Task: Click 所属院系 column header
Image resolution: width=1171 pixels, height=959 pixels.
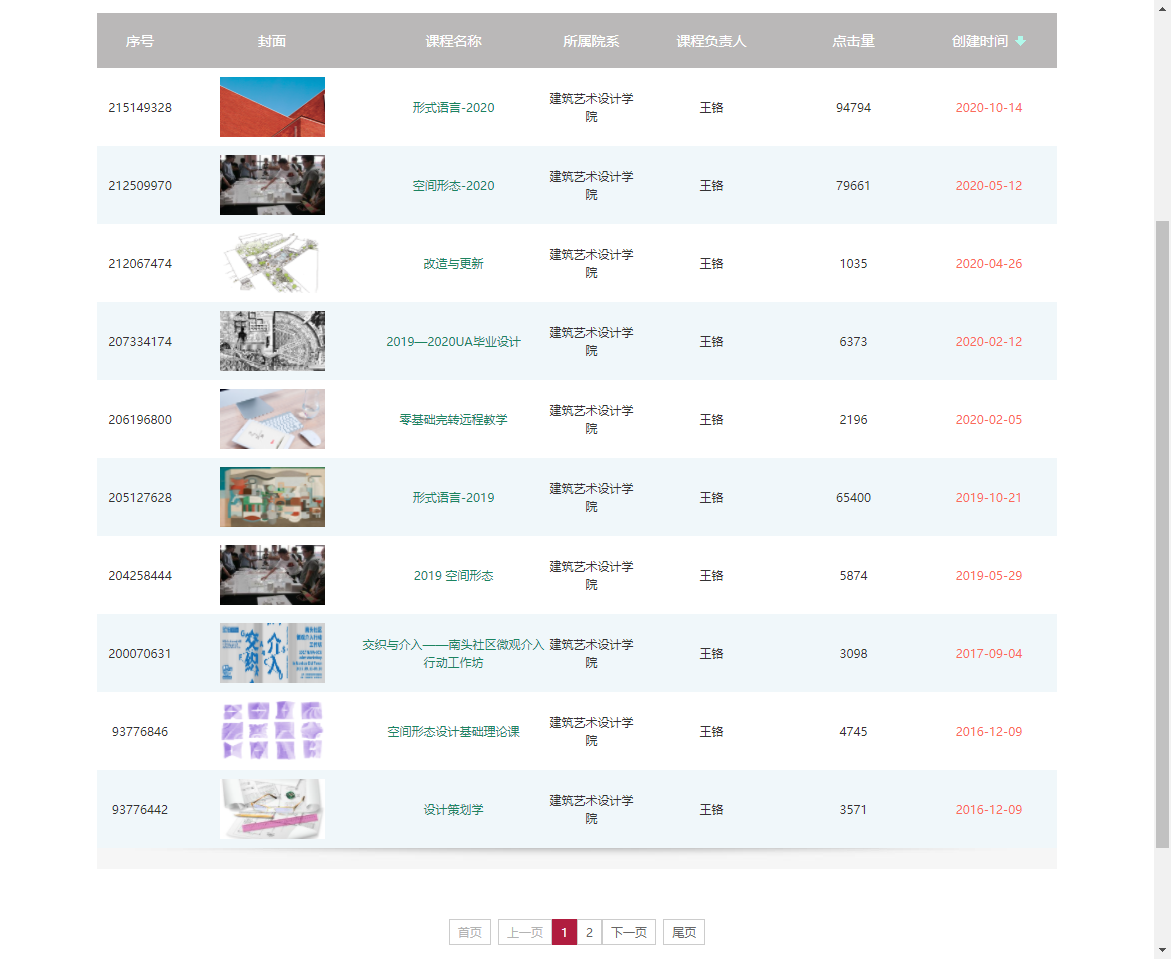Action: [x=591, y=41]
